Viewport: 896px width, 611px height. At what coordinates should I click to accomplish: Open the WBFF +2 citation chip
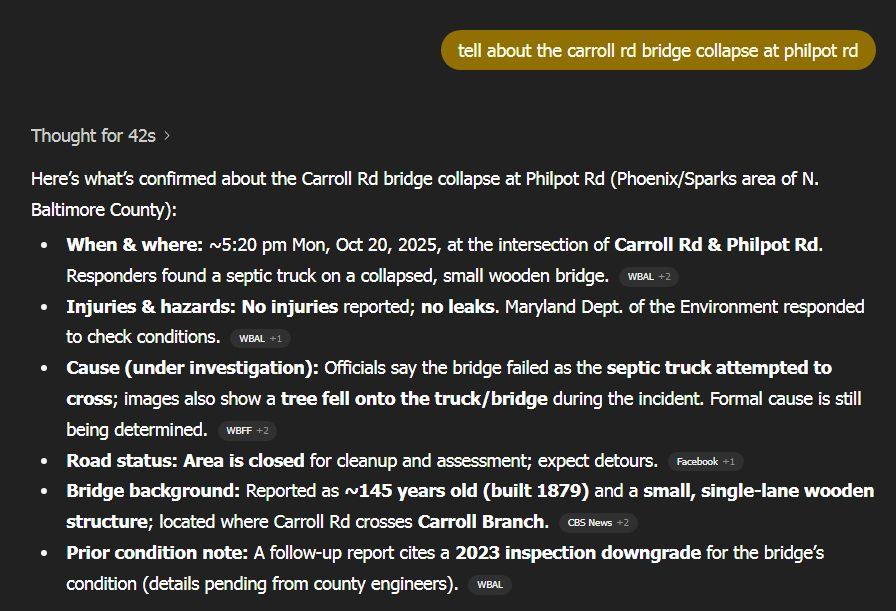[247, 431]
